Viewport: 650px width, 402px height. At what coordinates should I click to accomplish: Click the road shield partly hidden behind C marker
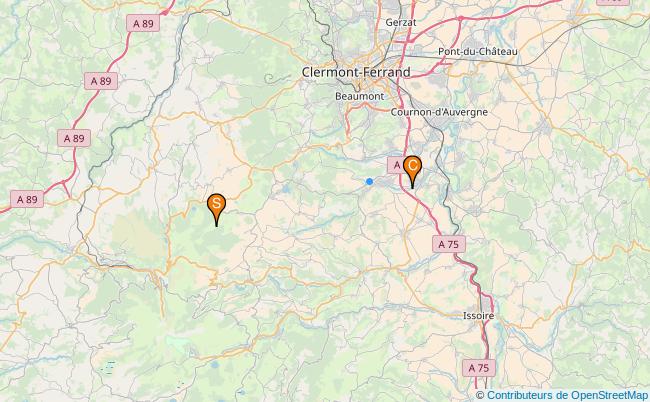[x=396, y=165]
